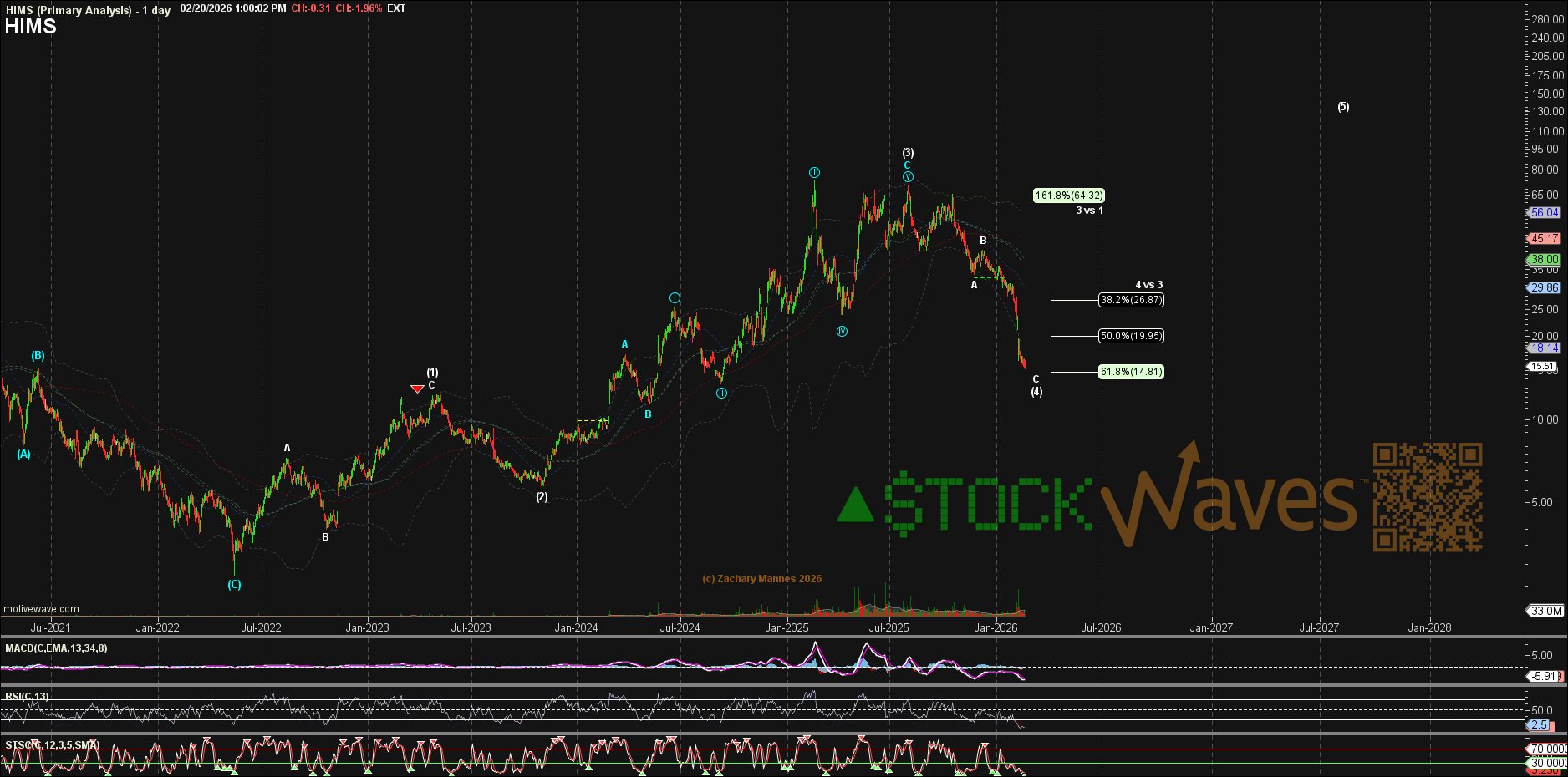Select the circled iii wave label at the peak
The width and height of the screenshot is (1568, 777).
point(814,173)
